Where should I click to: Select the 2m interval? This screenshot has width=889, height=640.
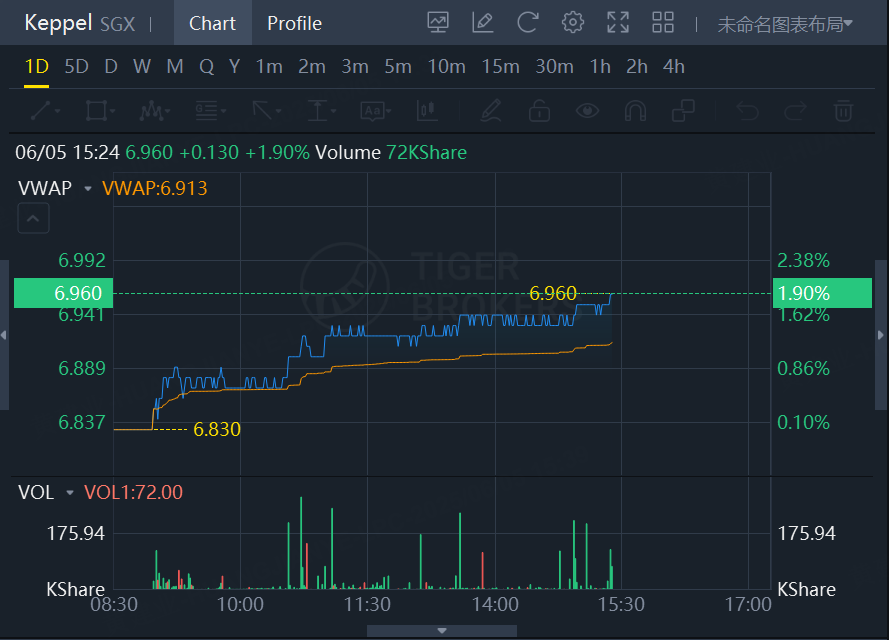(x=312, y=67)
